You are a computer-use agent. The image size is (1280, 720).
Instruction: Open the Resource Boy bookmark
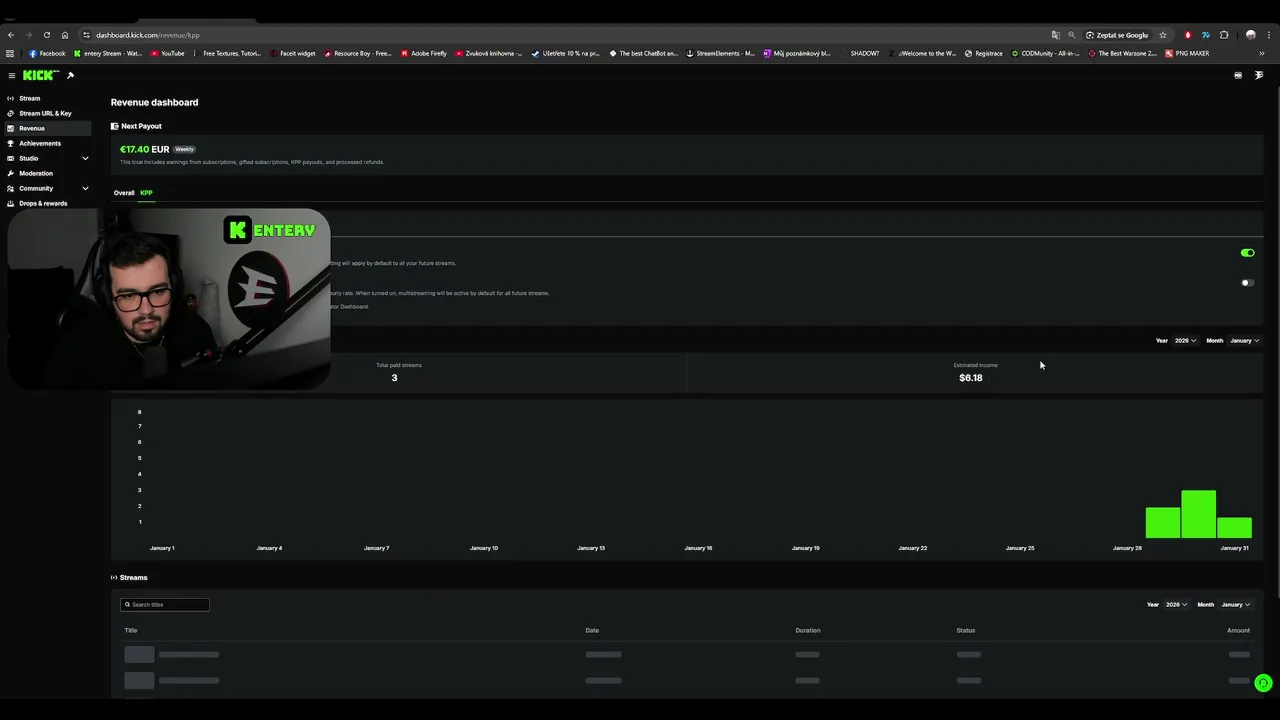(357, 53)
